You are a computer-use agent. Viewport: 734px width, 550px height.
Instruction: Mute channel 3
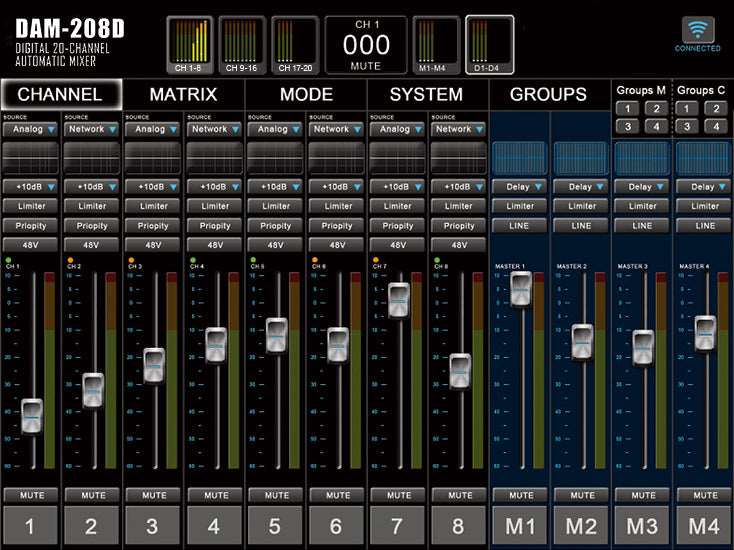[x=154, y=495]
